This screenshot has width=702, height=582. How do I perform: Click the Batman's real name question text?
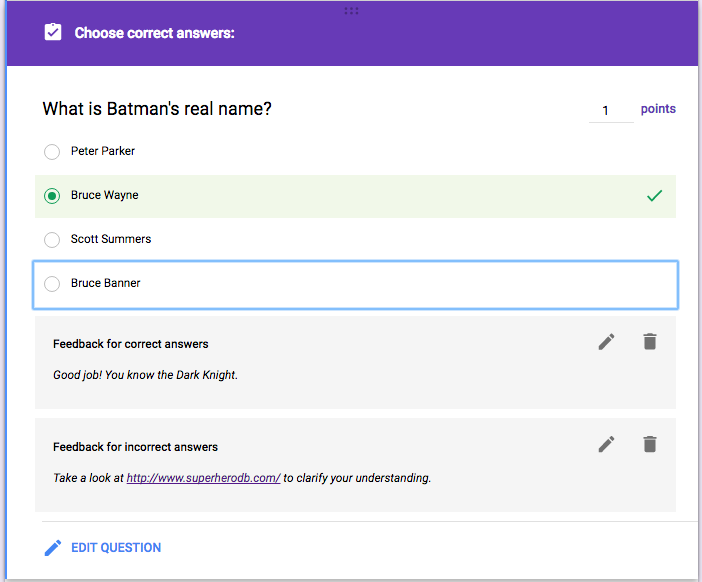coord(157,109)
